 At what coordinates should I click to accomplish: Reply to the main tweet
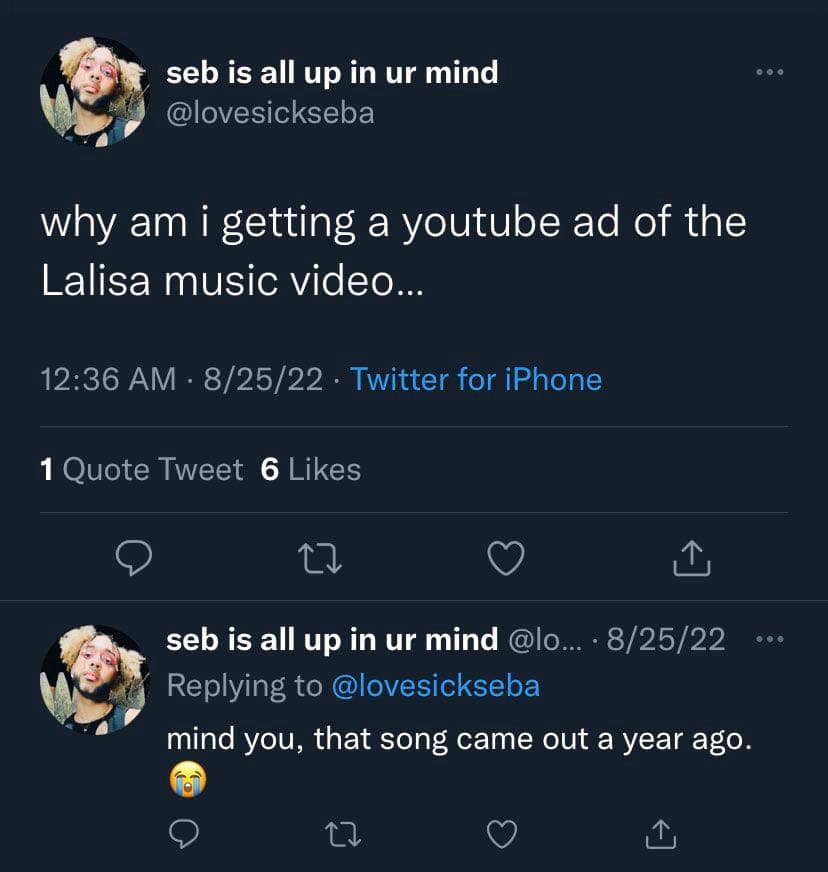(133, 558)
